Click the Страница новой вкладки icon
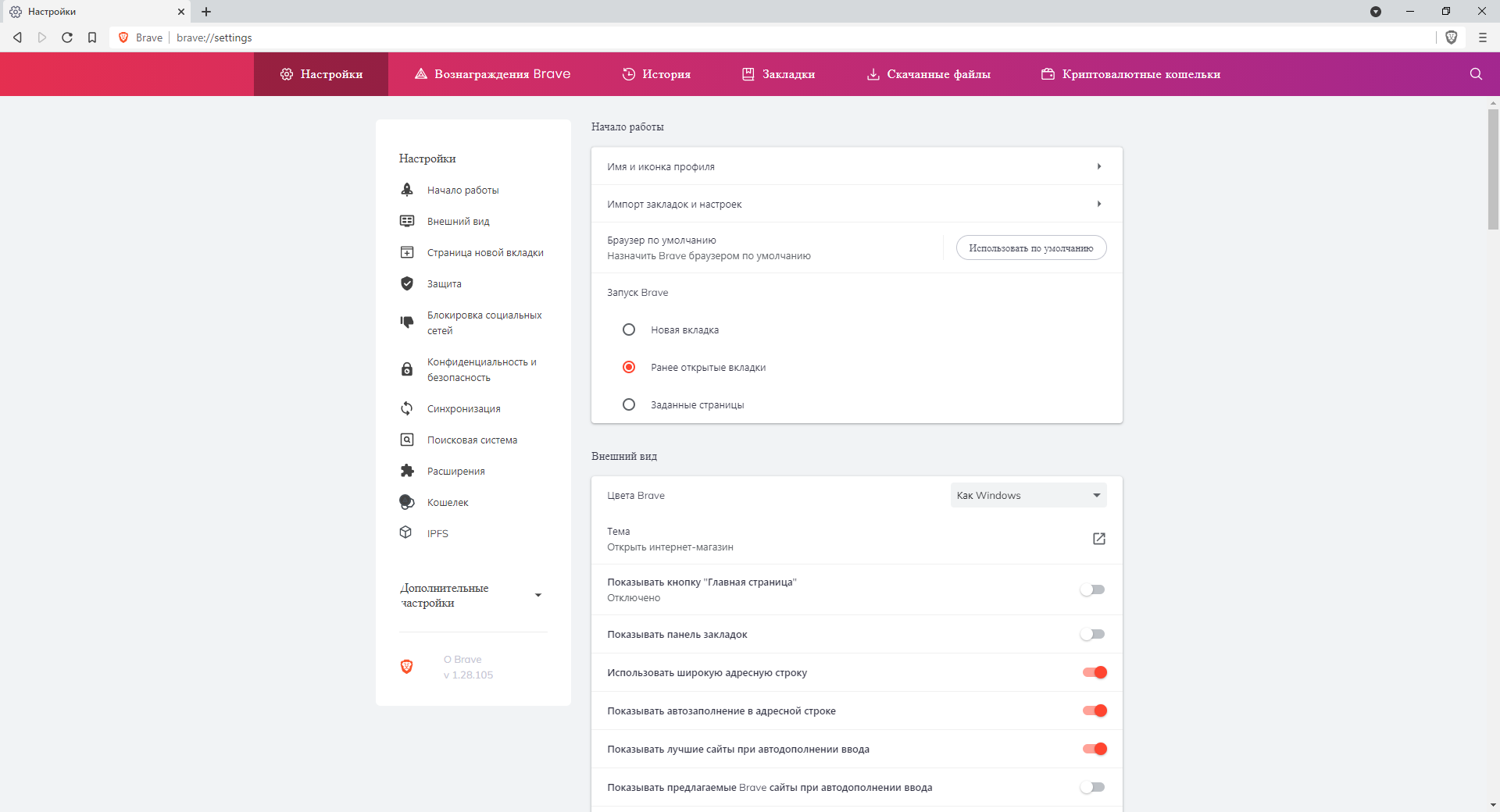1500x812 pixels. [407, 252]
